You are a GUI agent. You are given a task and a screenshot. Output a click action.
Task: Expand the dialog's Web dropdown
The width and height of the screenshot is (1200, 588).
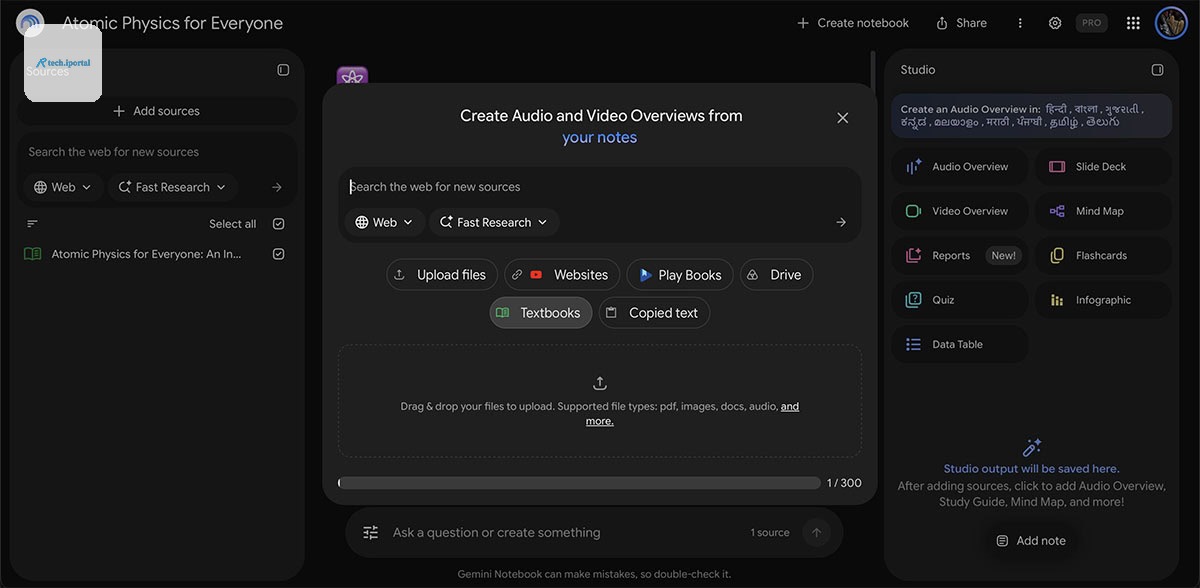coord(385,222)
